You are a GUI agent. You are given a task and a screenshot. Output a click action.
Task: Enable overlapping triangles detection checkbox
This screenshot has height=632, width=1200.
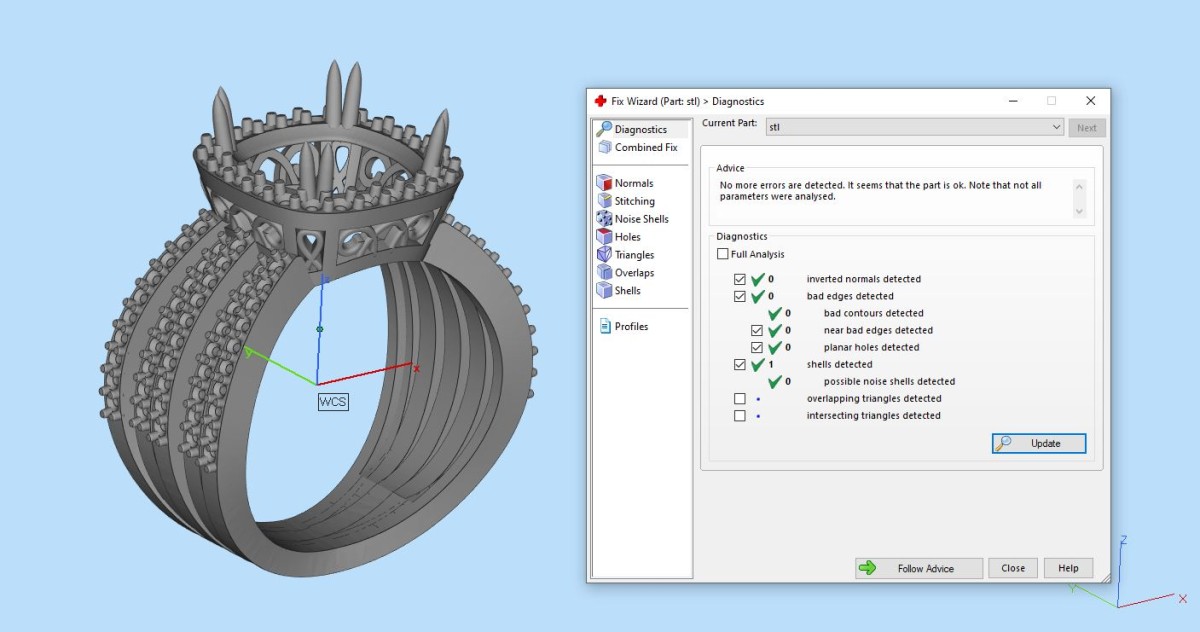[740, 399]
